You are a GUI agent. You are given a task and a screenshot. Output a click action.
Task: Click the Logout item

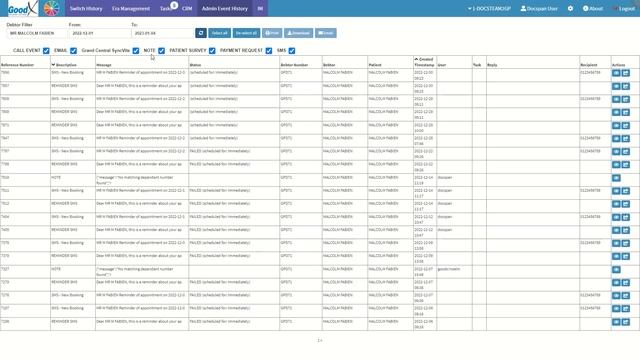(x=624, y=9)
